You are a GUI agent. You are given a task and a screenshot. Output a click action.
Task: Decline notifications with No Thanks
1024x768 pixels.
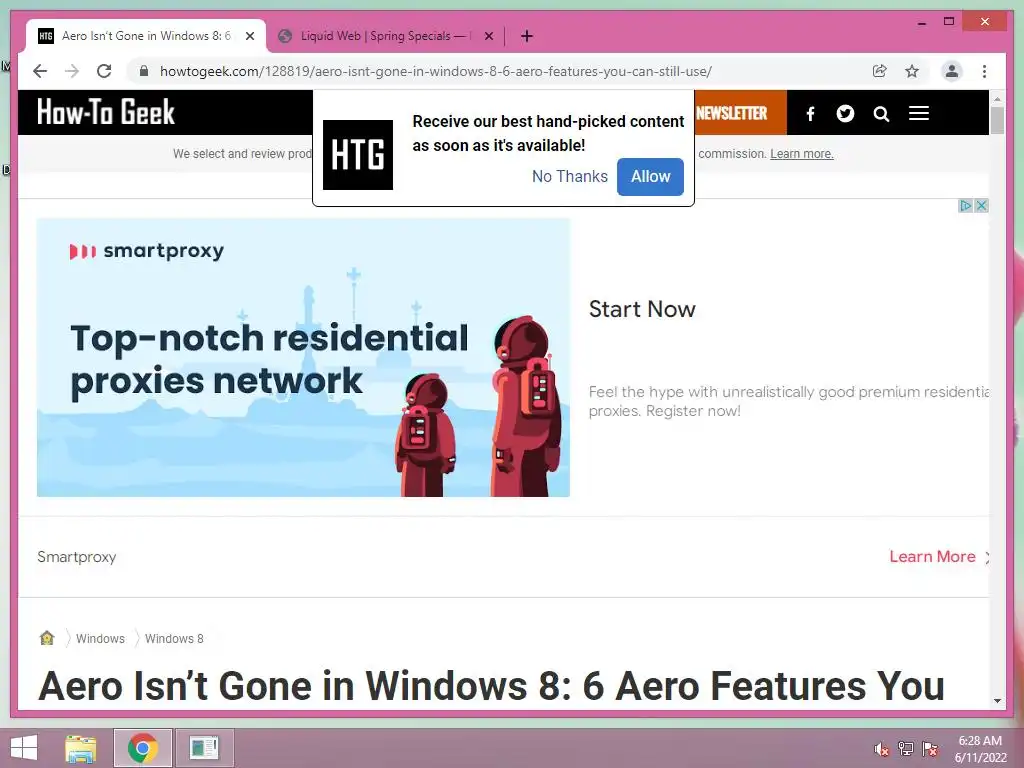tap(569, 176)
